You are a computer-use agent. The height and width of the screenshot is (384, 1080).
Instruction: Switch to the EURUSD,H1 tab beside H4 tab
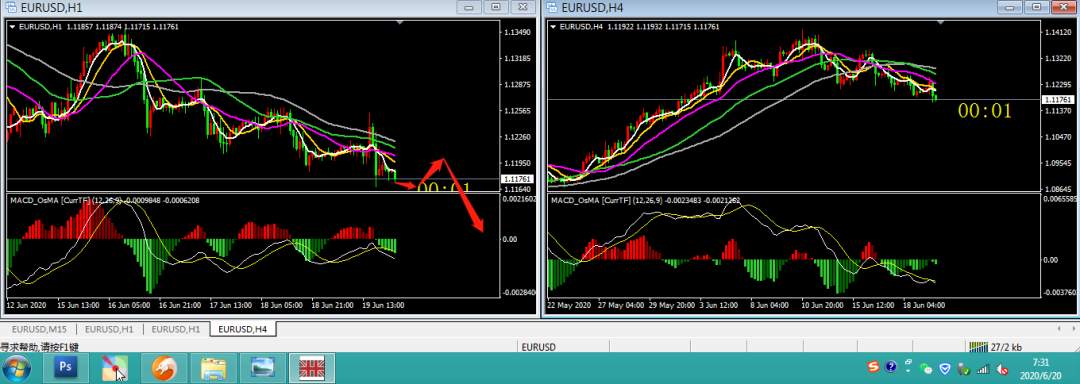coord(177,329)
